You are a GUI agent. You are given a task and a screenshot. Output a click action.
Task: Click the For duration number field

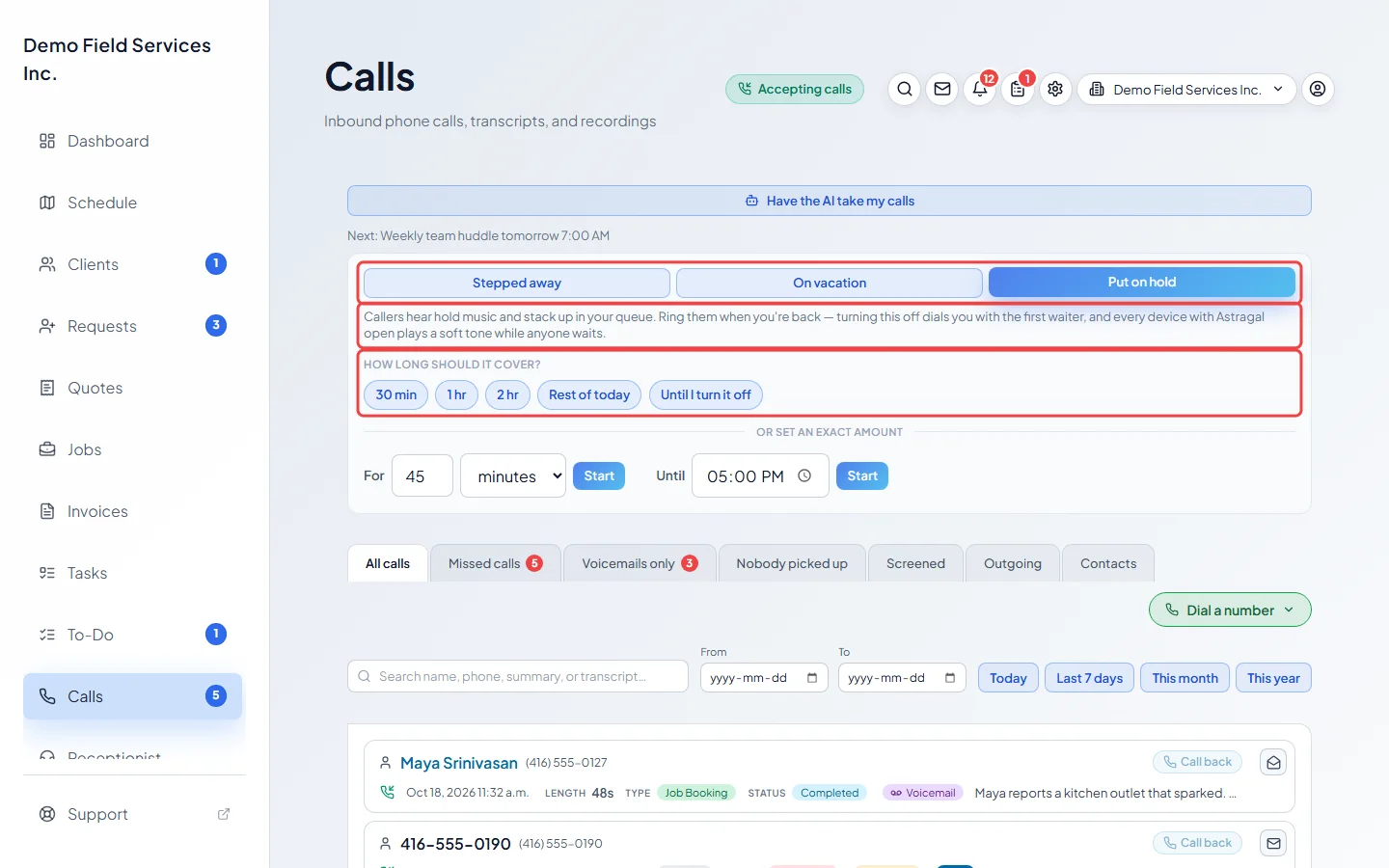point(422,475)
